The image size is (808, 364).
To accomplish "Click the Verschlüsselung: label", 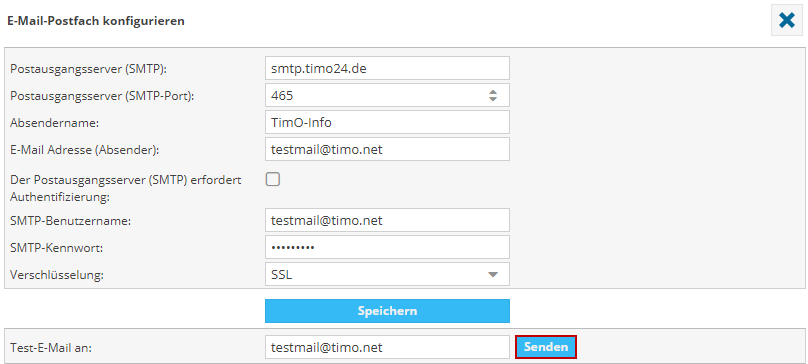I will (57, 275).
